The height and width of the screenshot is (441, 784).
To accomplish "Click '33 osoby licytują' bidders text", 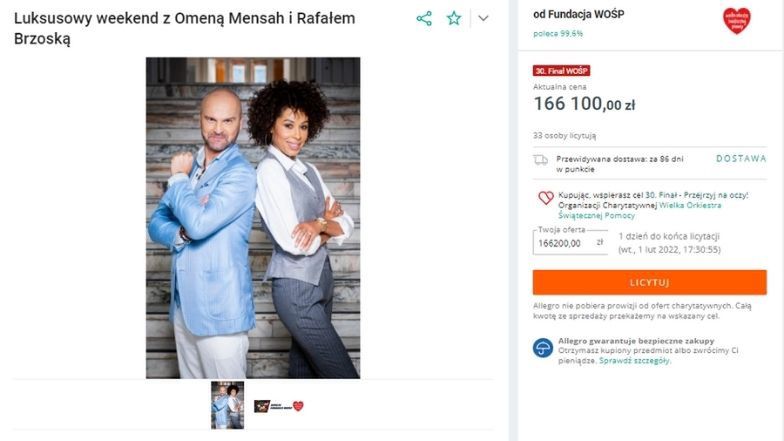I will pyautogui.click(x=565, y=135).
